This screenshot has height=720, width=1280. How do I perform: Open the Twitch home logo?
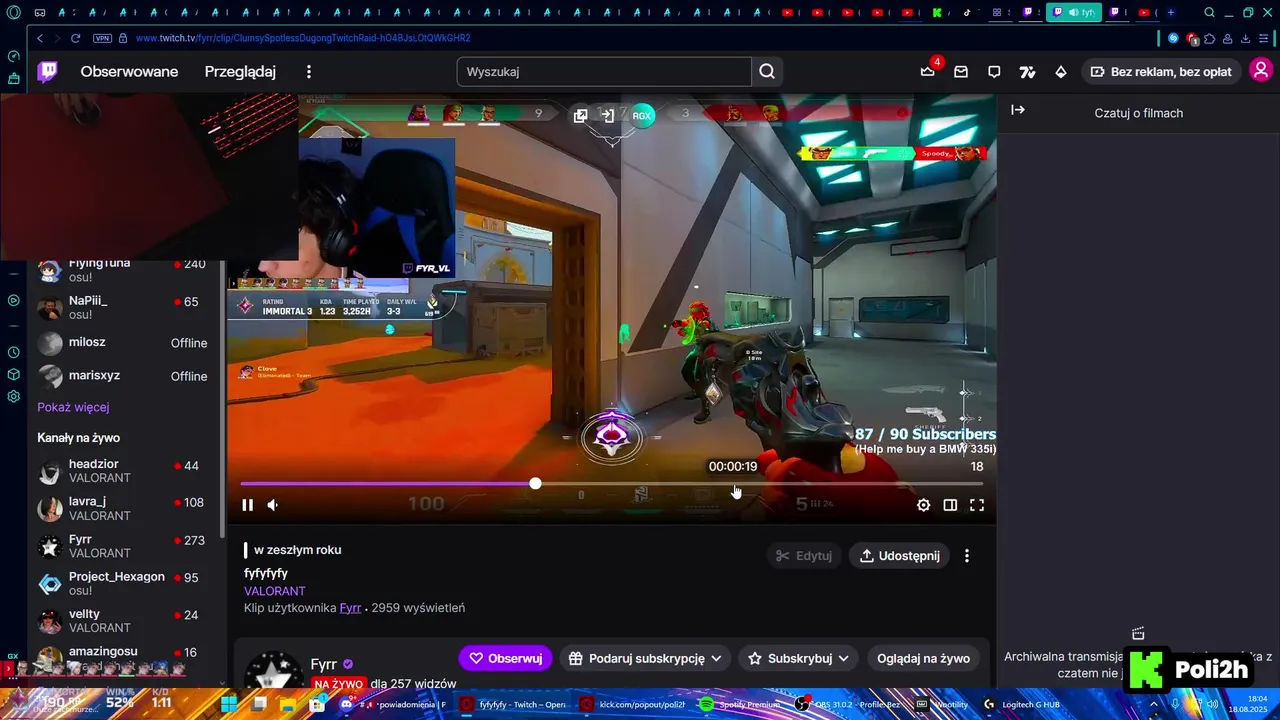tap(47, 71)
